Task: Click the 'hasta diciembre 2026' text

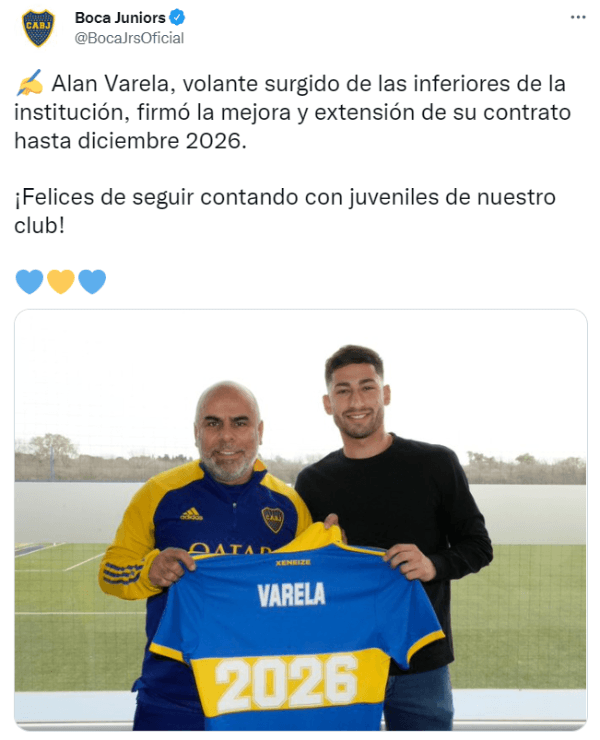Action: (x=130, y=141)
